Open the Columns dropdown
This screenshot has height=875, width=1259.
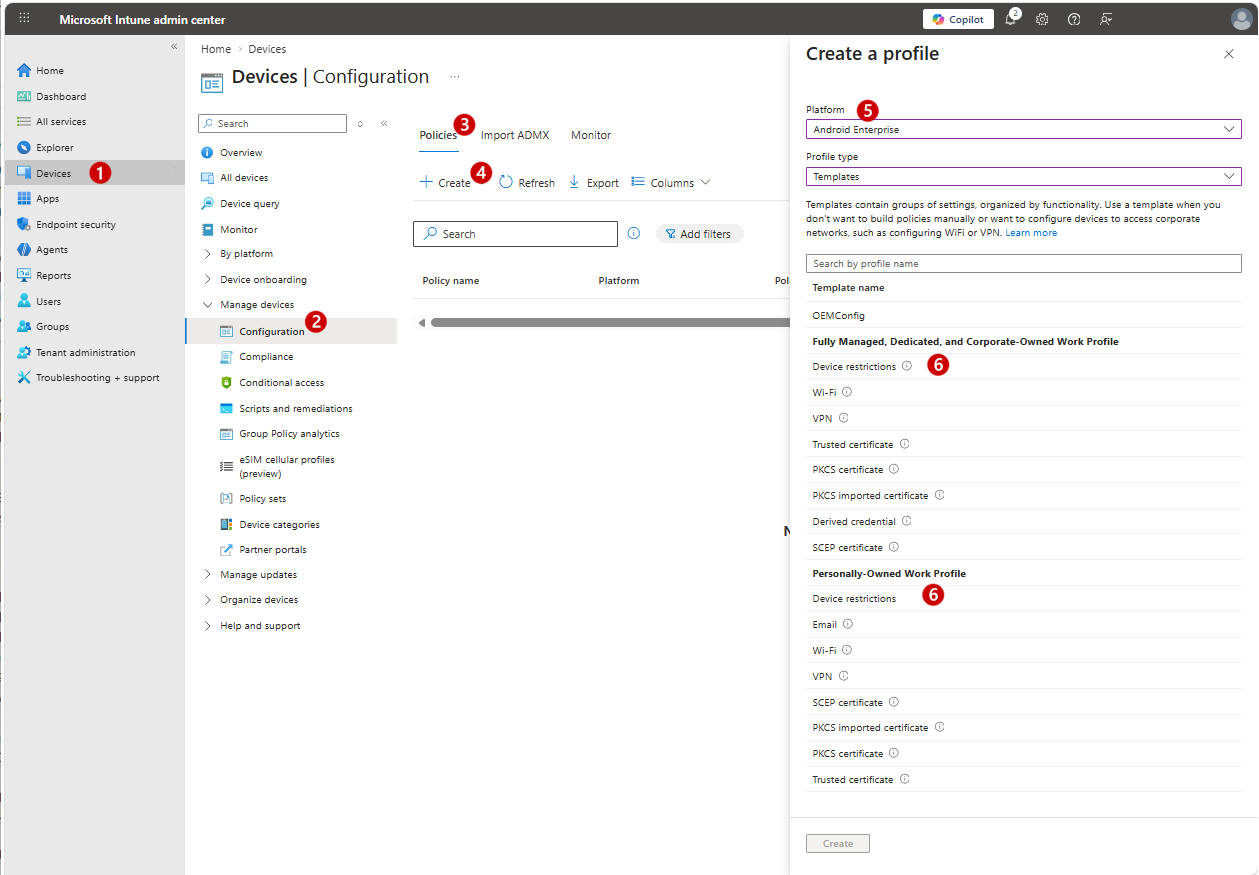click(x=671, y=183)
